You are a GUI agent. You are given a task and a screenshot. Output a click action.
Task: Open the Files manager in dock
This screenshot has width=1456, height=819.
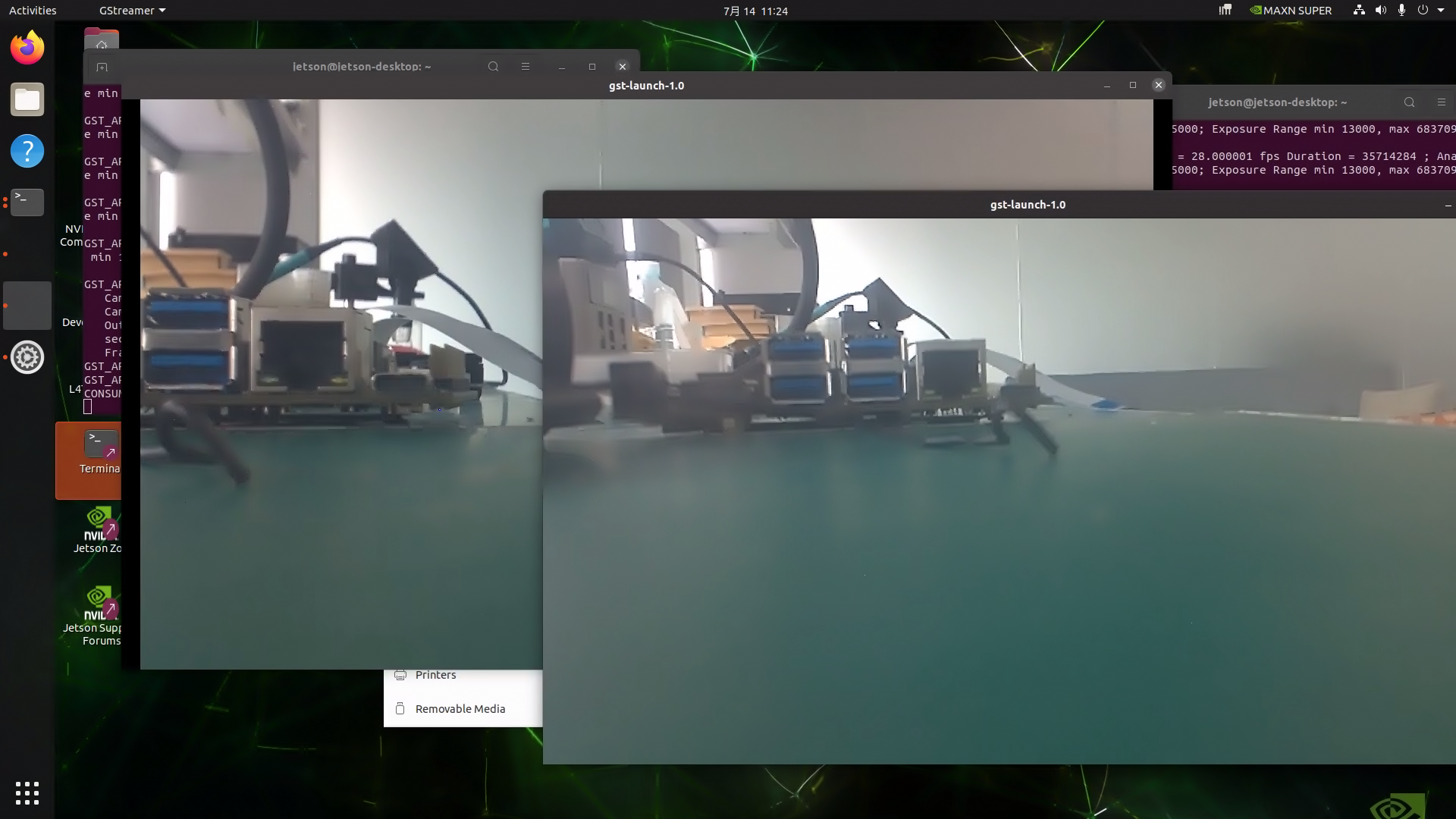point(27,99)
